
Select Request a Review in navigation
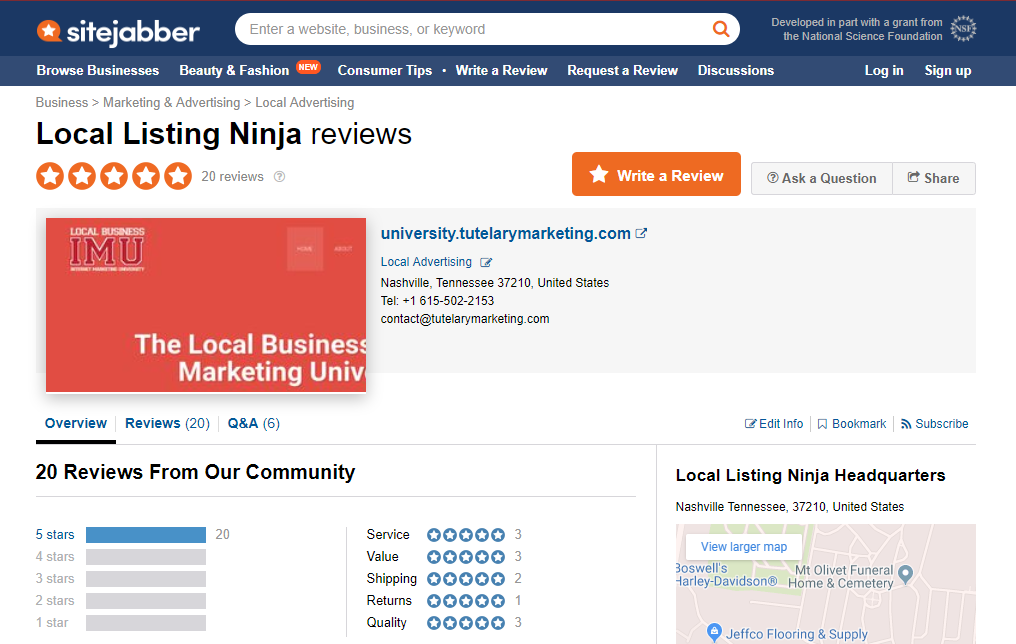623,71
